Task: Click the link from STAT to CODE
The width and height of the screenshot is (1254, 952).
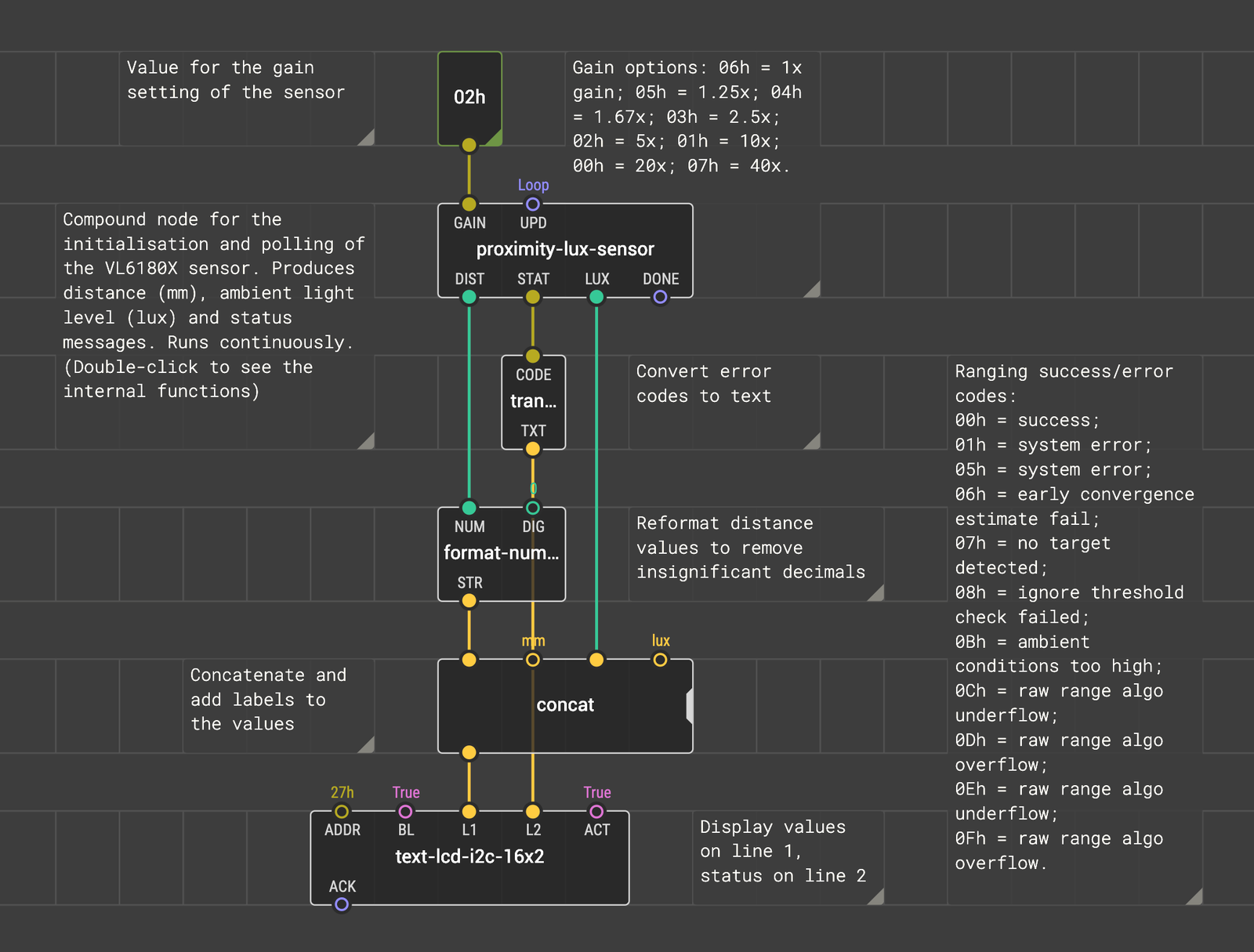Action: pos(533,327)
